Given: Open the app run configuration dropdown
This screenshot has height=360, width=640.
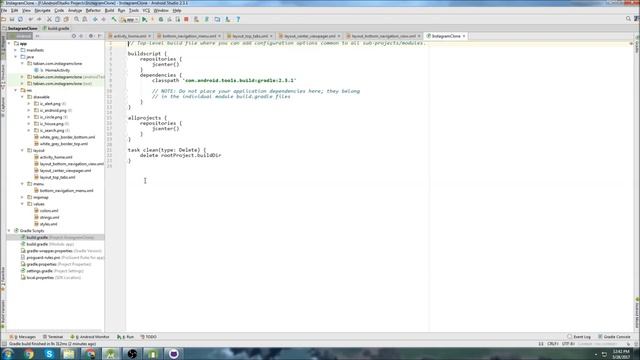Looking at the screenshot, I should point(129,19).
